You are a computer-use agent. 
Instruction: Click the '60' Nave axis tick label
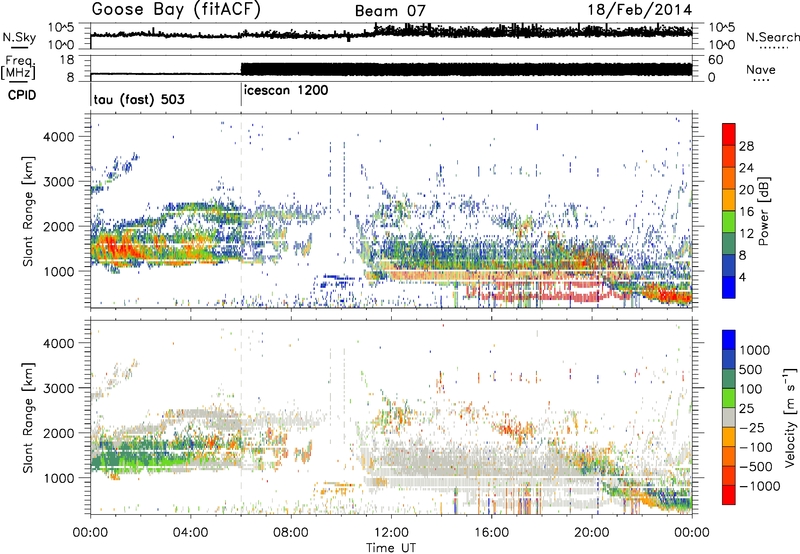pyautogui.click(x=716, y=60)
